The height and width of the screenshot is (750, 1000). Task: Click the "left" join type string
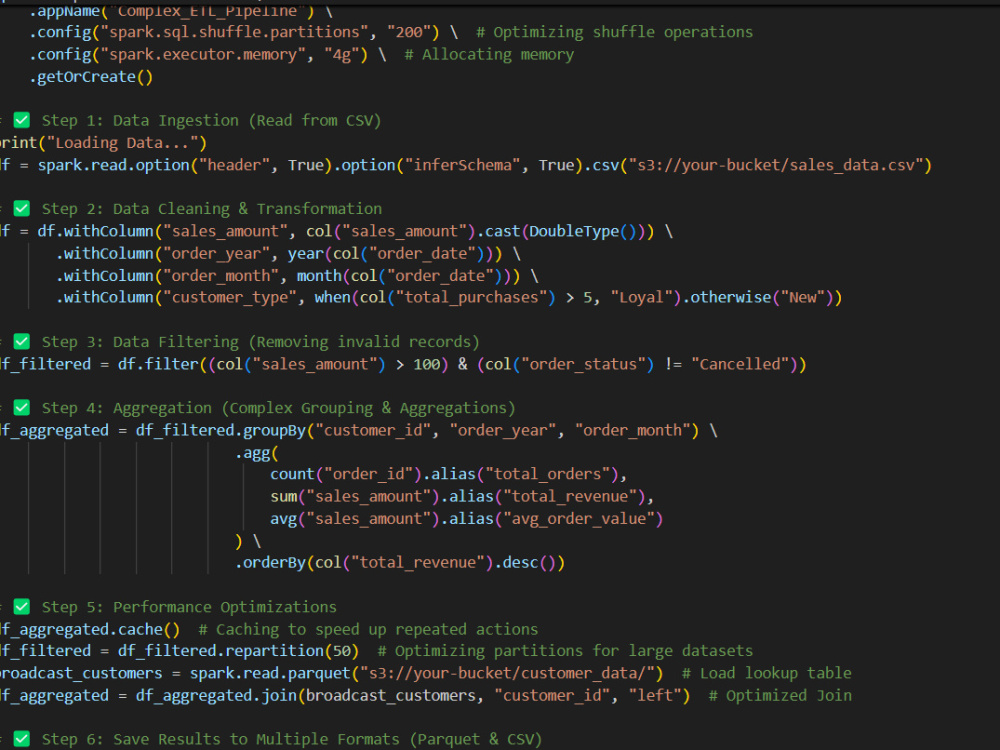655,695
